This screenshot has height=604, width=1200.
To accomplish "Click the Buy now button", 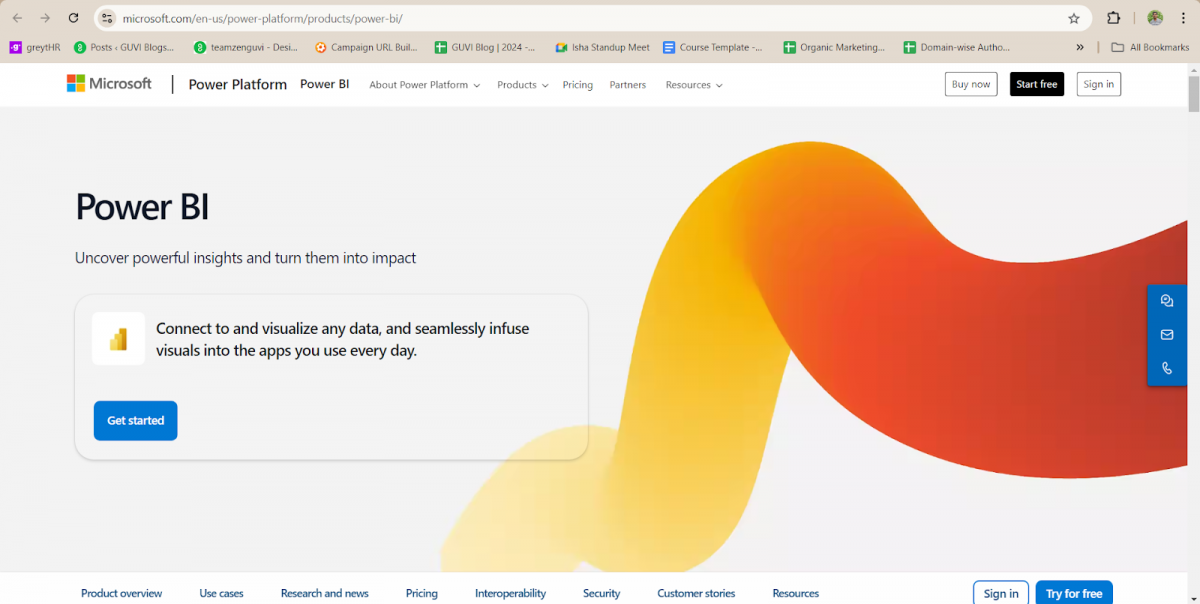I will [x=971, y=84].
